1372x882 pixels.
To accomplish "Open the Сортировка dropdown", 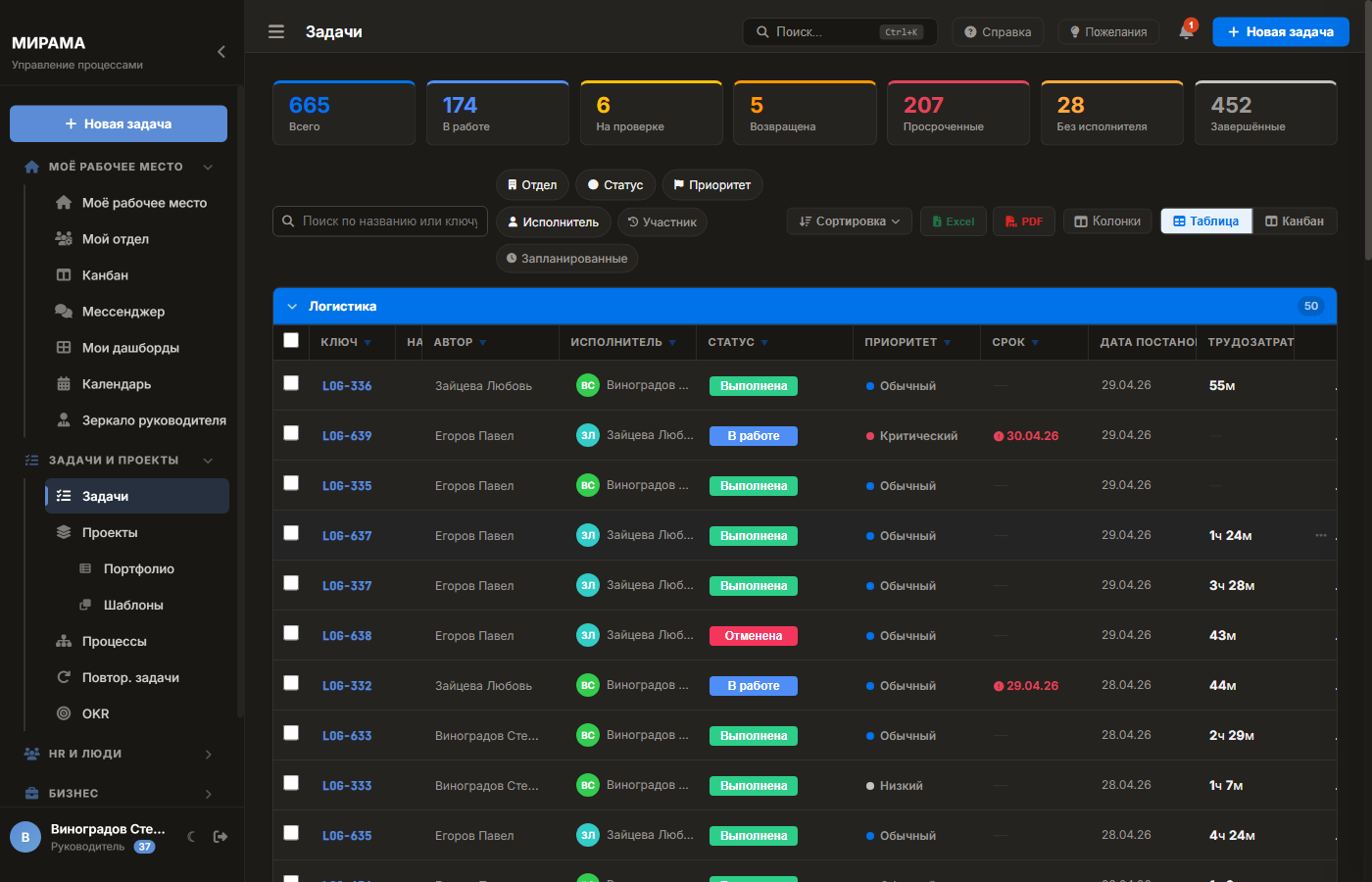I will (849, 221).
